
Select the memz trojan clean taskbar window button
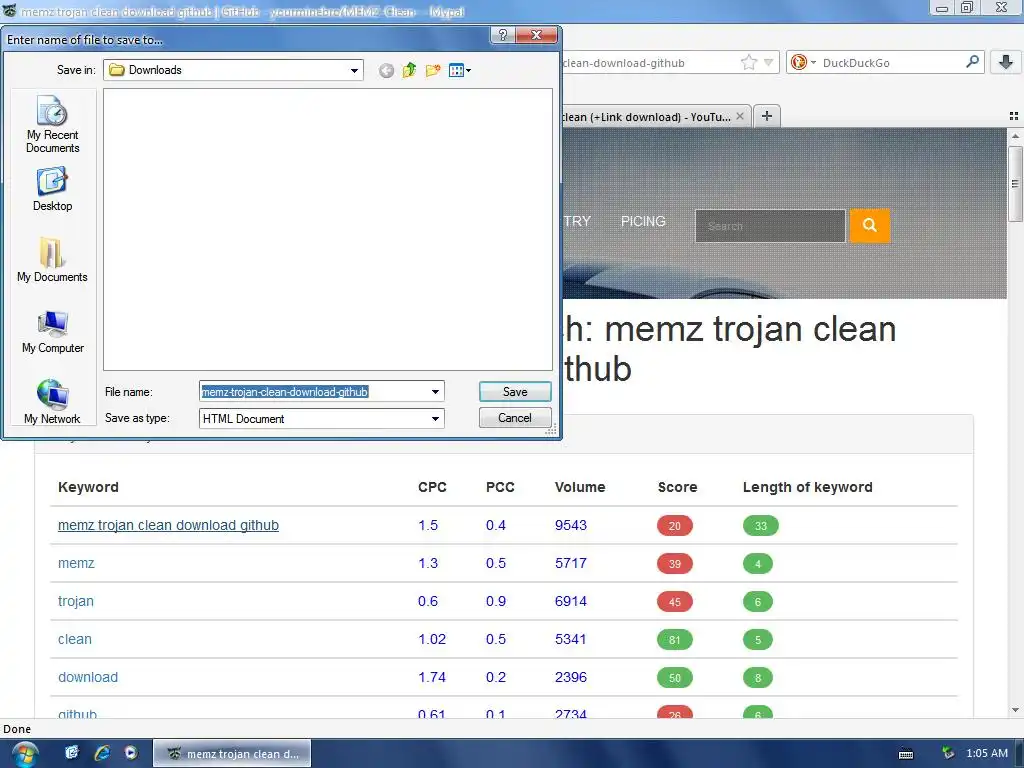pyautogui.click(x=232, y=754)
